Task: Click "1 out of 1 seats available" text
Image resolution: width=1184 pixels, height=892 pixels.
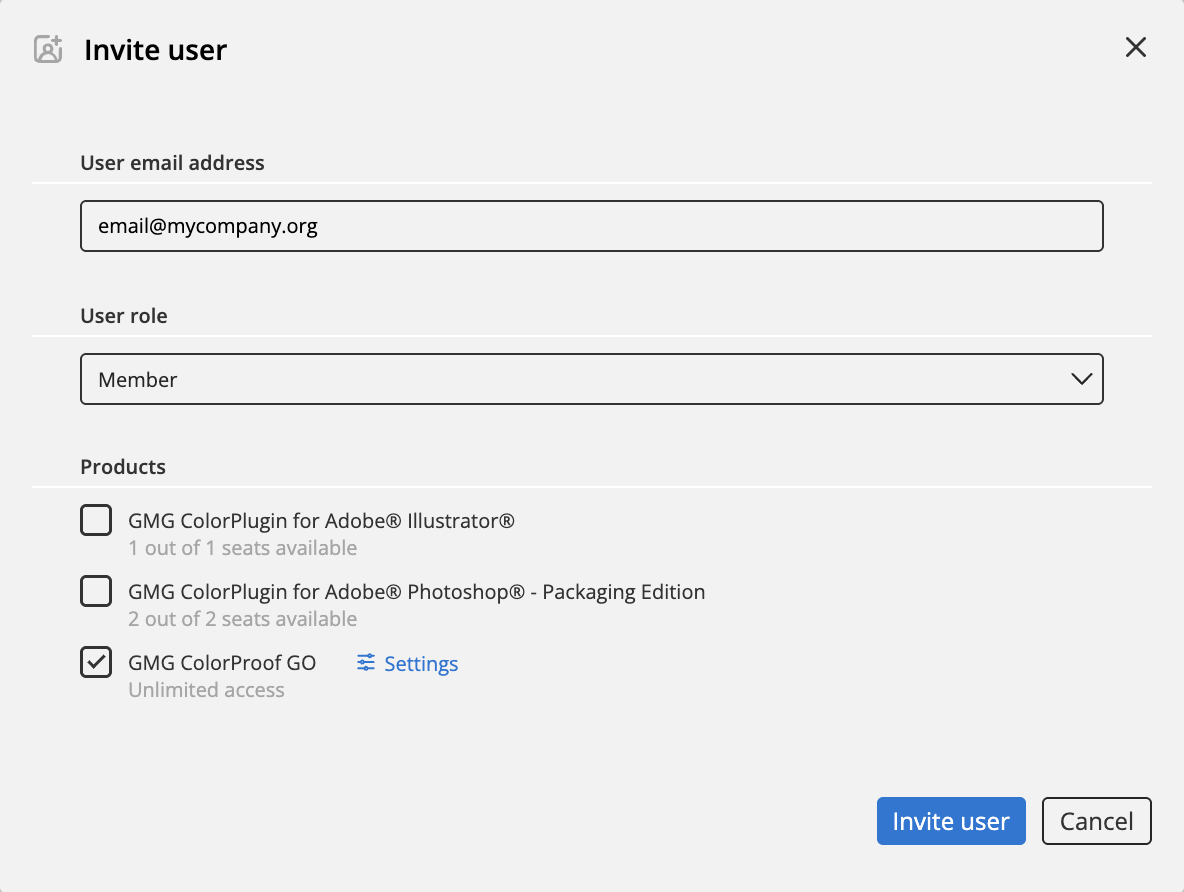Action: click(x=242, y=548)
